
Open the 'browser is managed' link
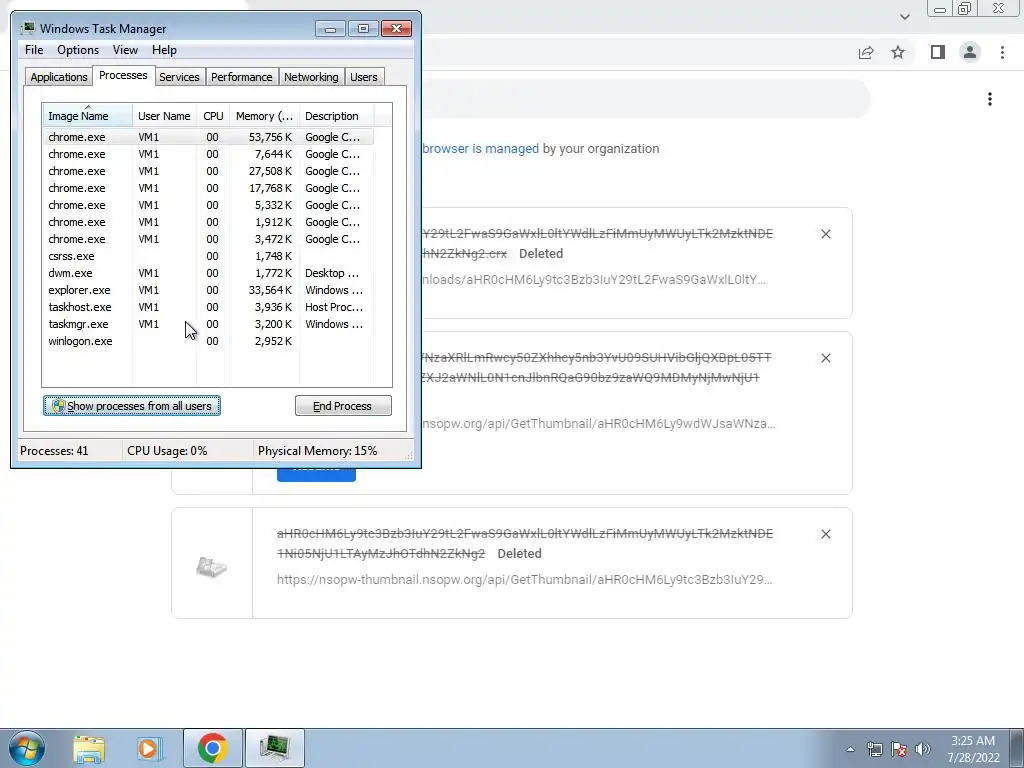(x=481, y=148)
